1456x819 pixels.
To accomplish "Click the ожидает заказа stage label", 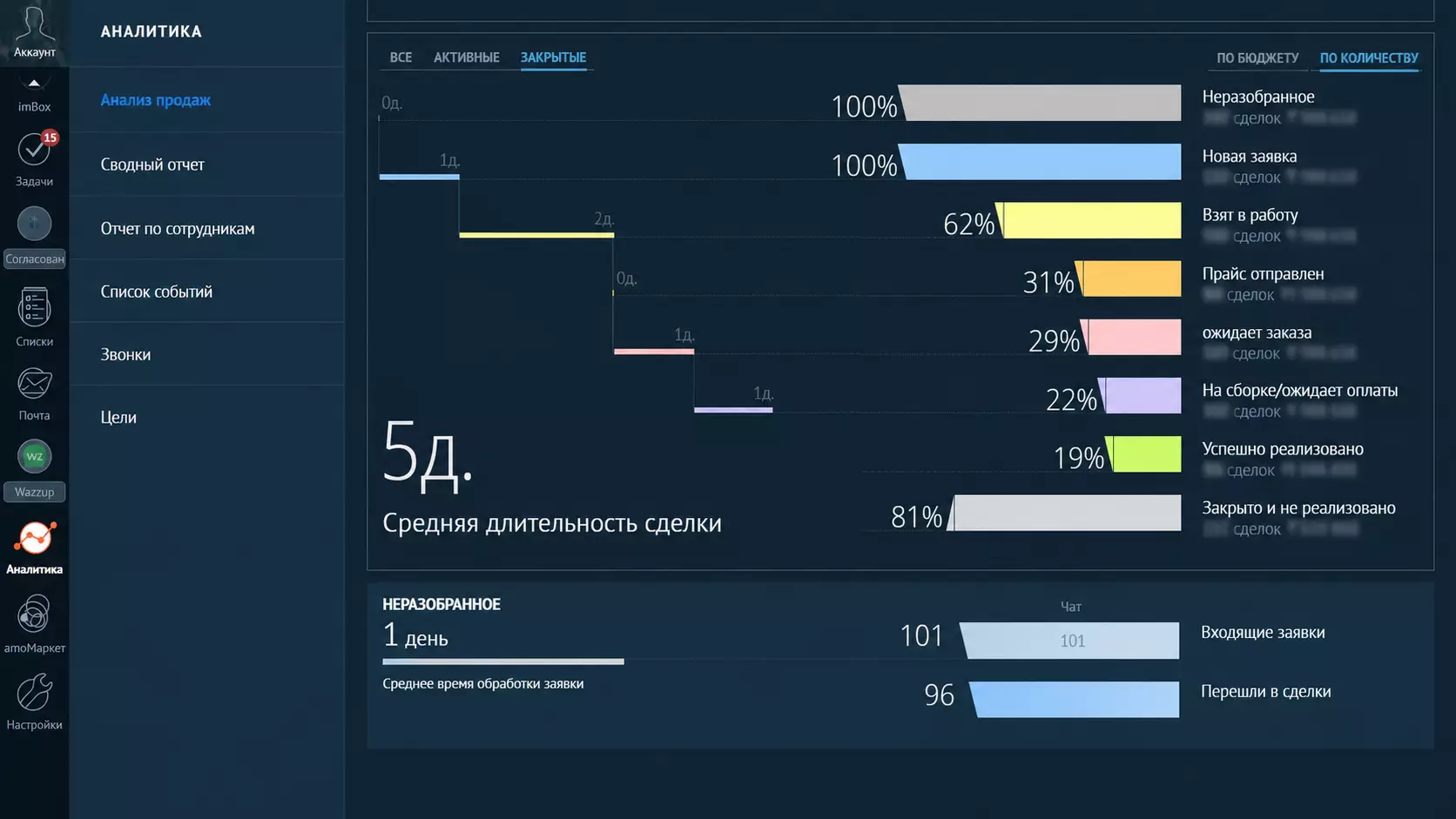I will point(1257,332).
